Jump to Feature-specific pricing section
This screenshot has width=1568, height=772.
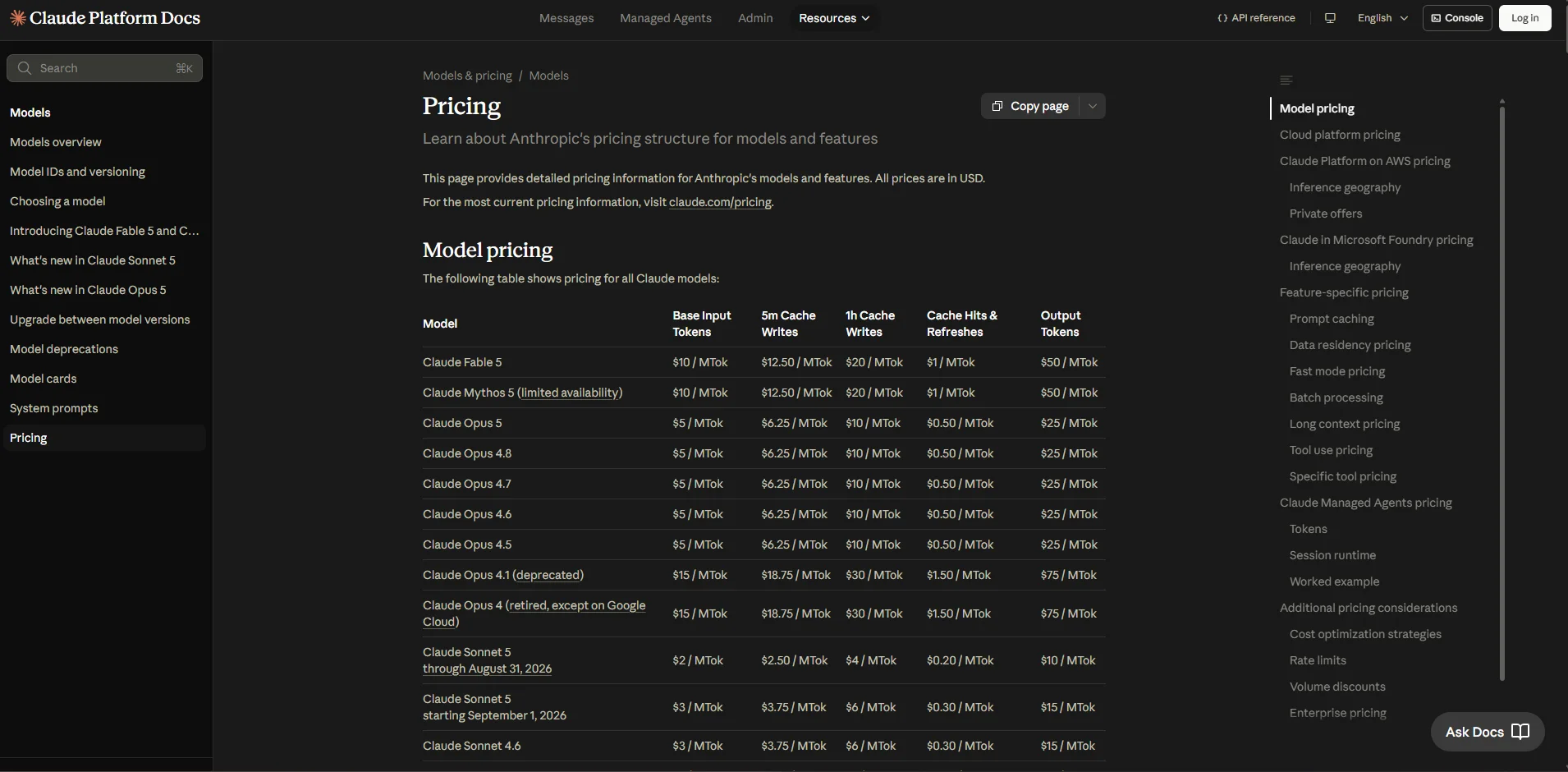tap(1344, 292)
